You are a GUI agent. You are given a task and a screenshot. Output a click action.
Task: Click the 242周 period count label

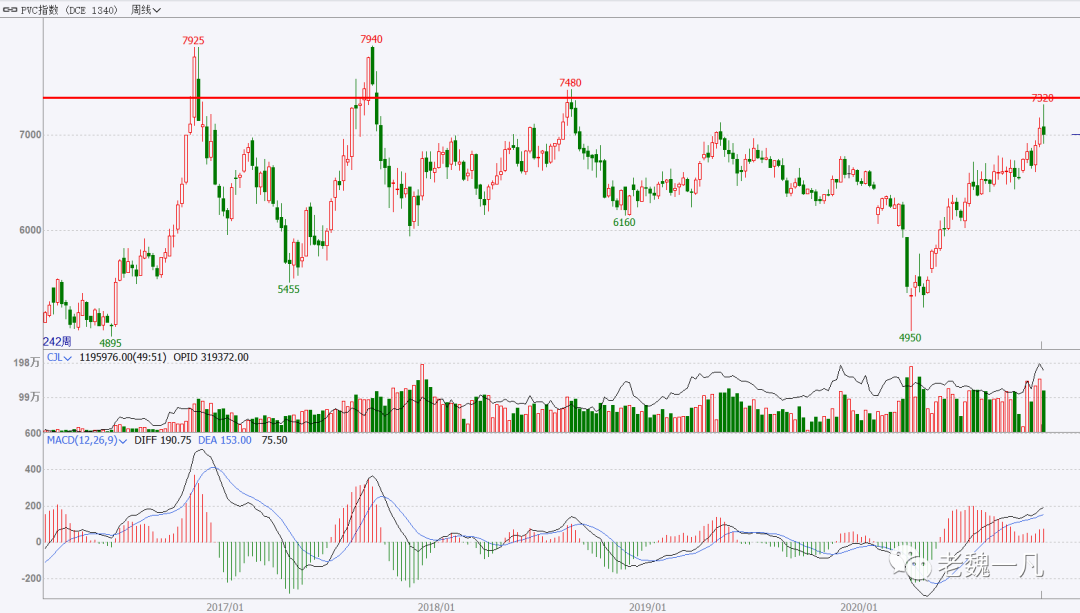tap(57, 342)
